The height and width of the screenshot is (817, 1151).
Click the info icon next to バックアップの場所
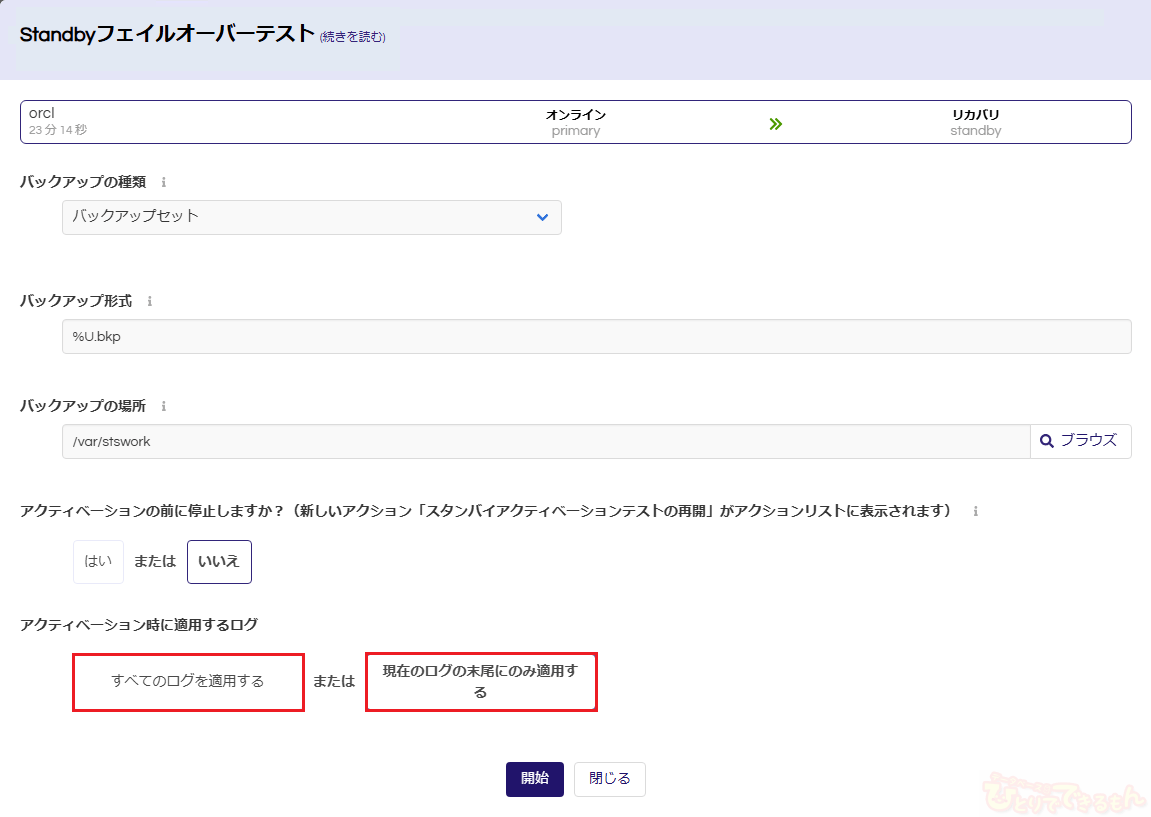coord(163,407)
